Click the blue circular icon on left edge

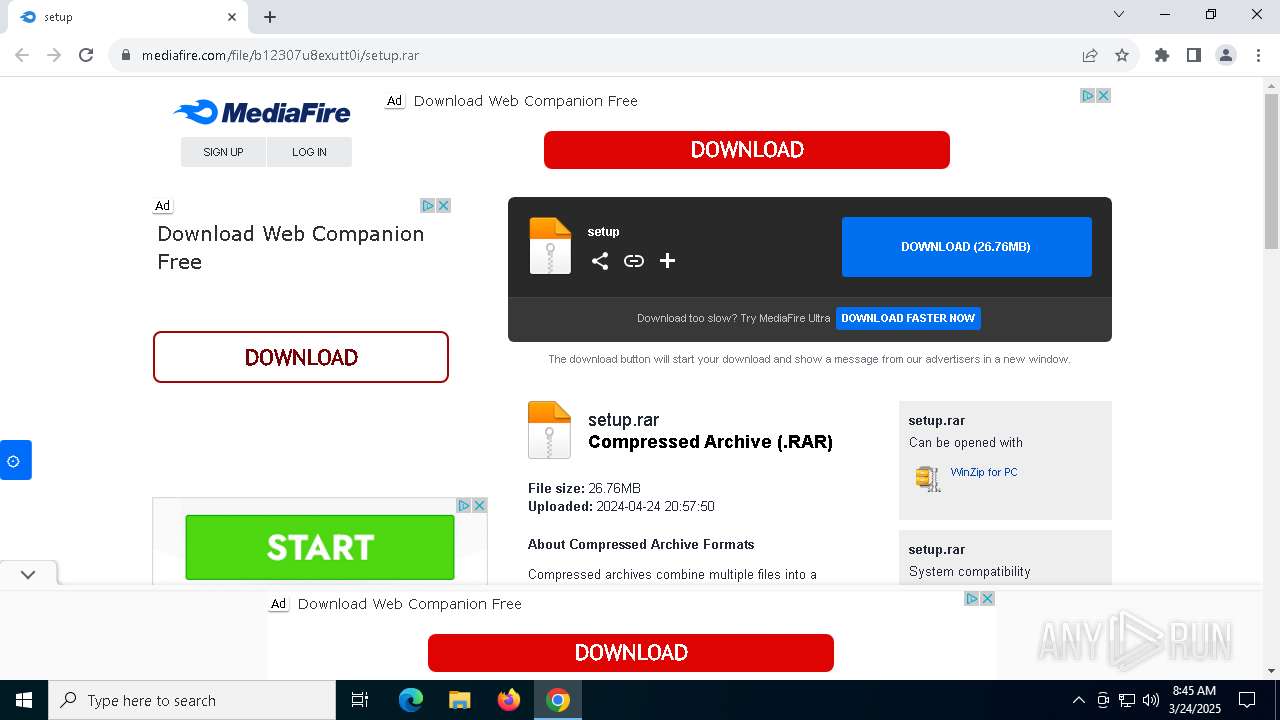click(x=15, y=460)
